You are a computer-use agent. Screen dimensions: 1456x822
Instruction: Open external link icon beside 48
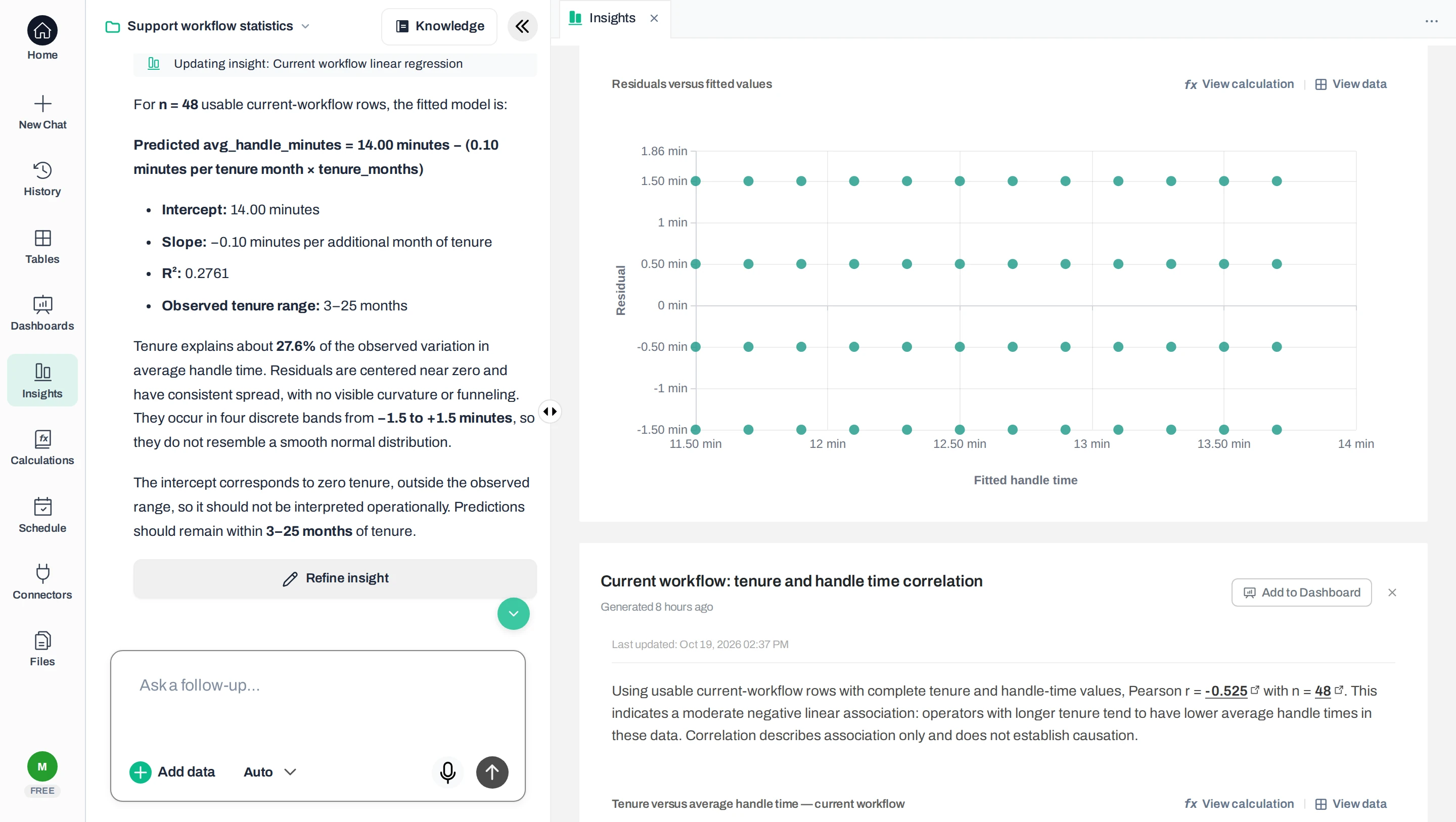click(1338, 690)
